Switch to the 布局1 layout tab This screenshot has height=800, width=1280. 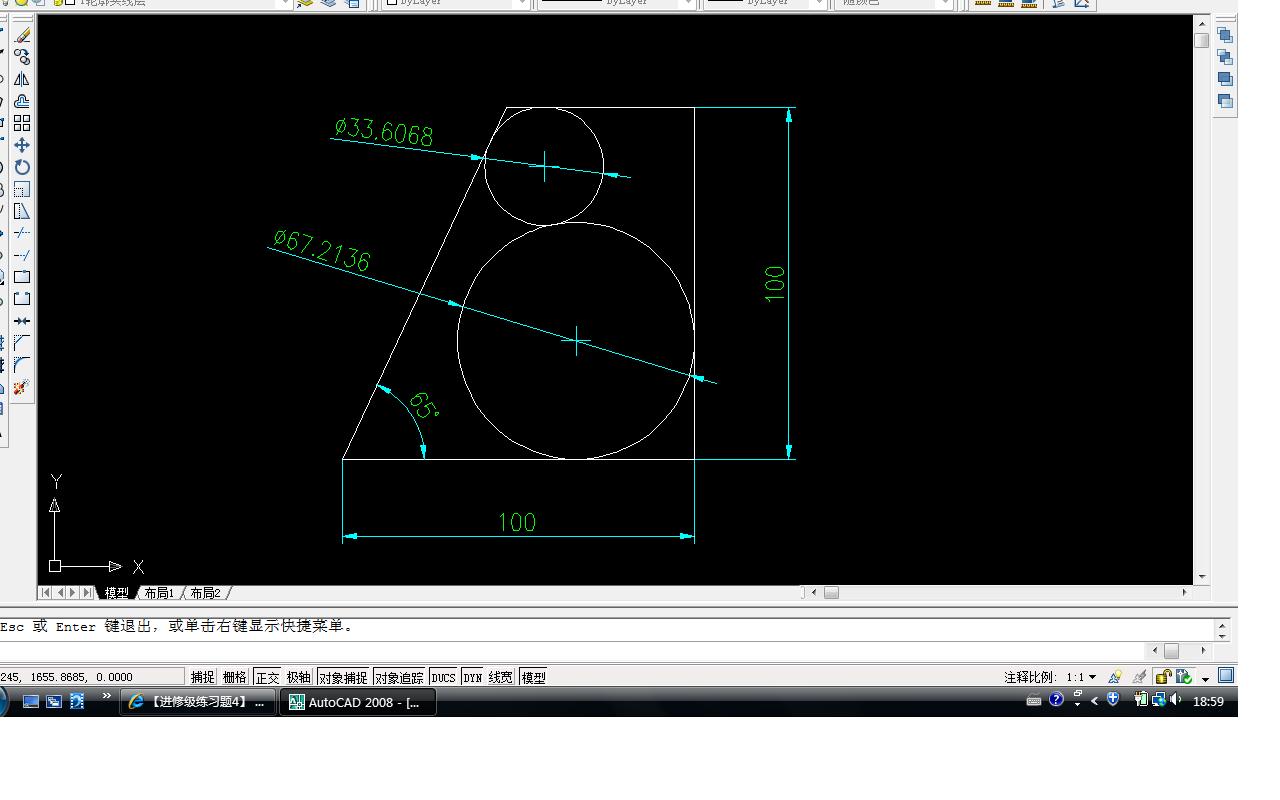[x=159, y=593]
